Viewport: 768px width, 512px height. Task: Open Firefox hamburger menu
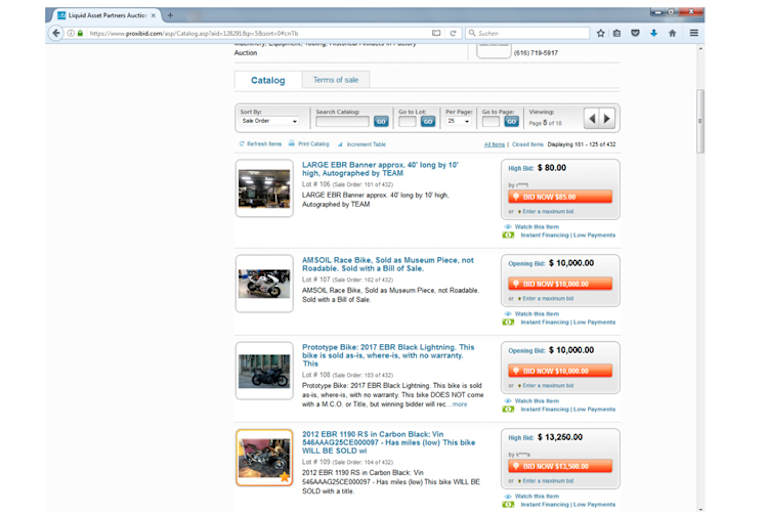(694, 33)
